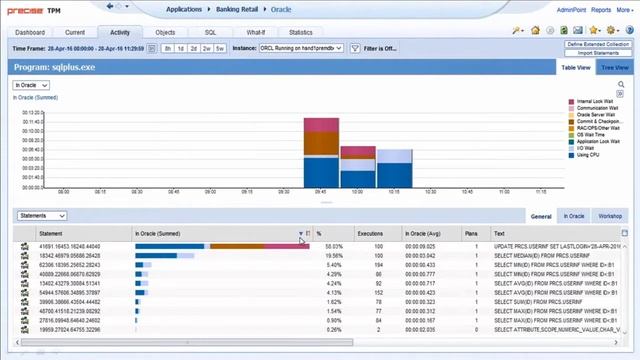The image size is (640, 360).
Task: Select the 2w time frame button
Action: (207, 48)
